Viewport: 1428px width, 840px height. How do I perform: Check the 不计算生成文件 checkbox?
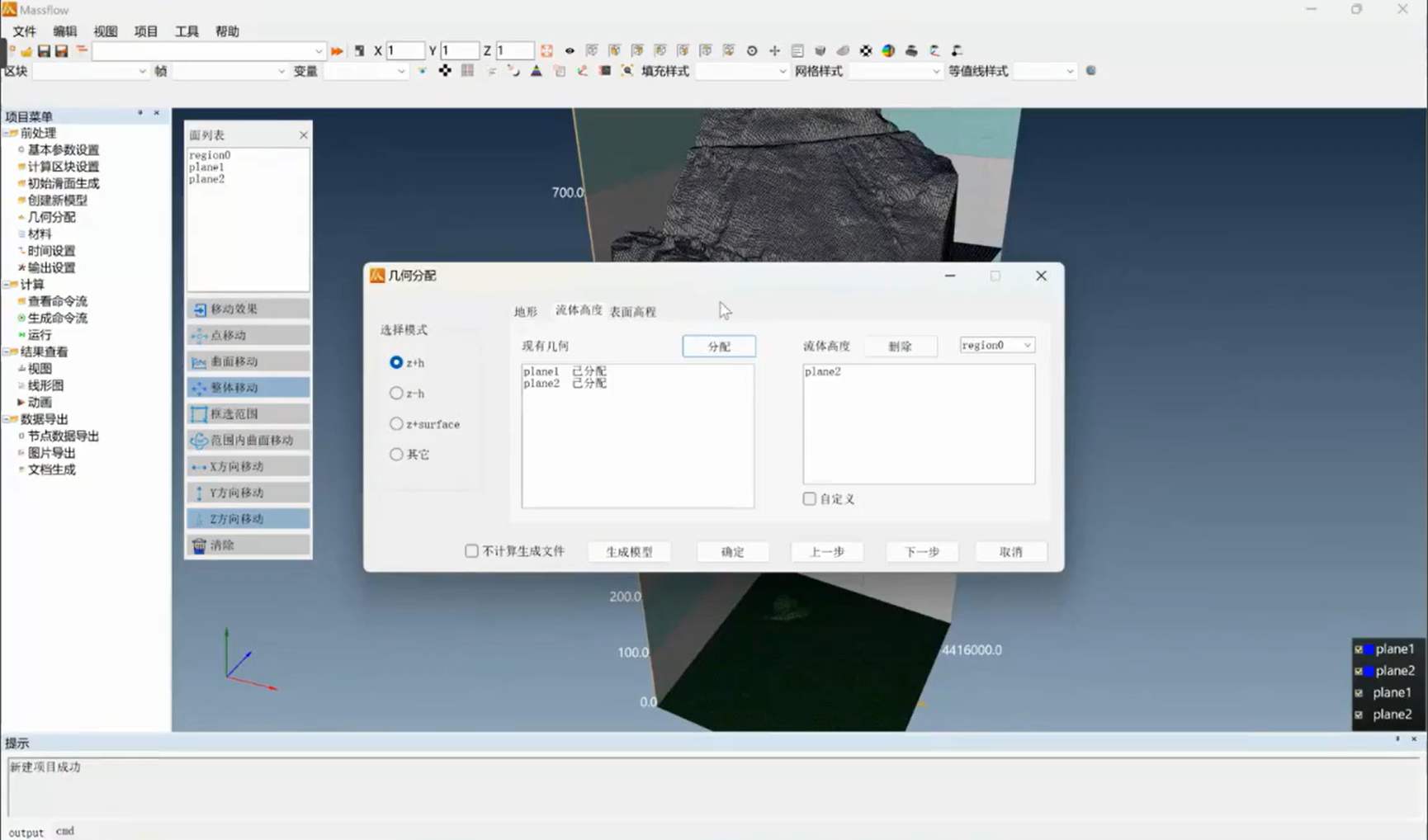(x=471, y=550)
